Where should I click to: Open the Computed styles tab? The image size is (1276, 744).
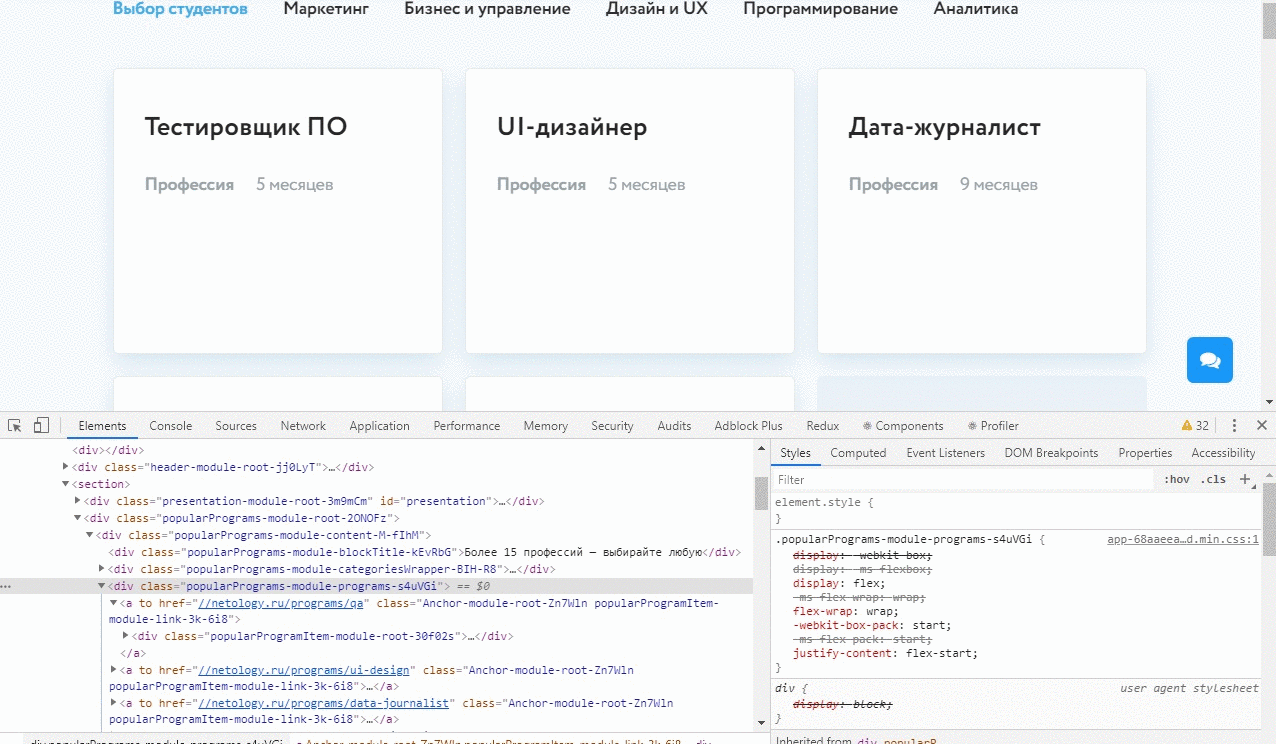[x=857, y=453]
